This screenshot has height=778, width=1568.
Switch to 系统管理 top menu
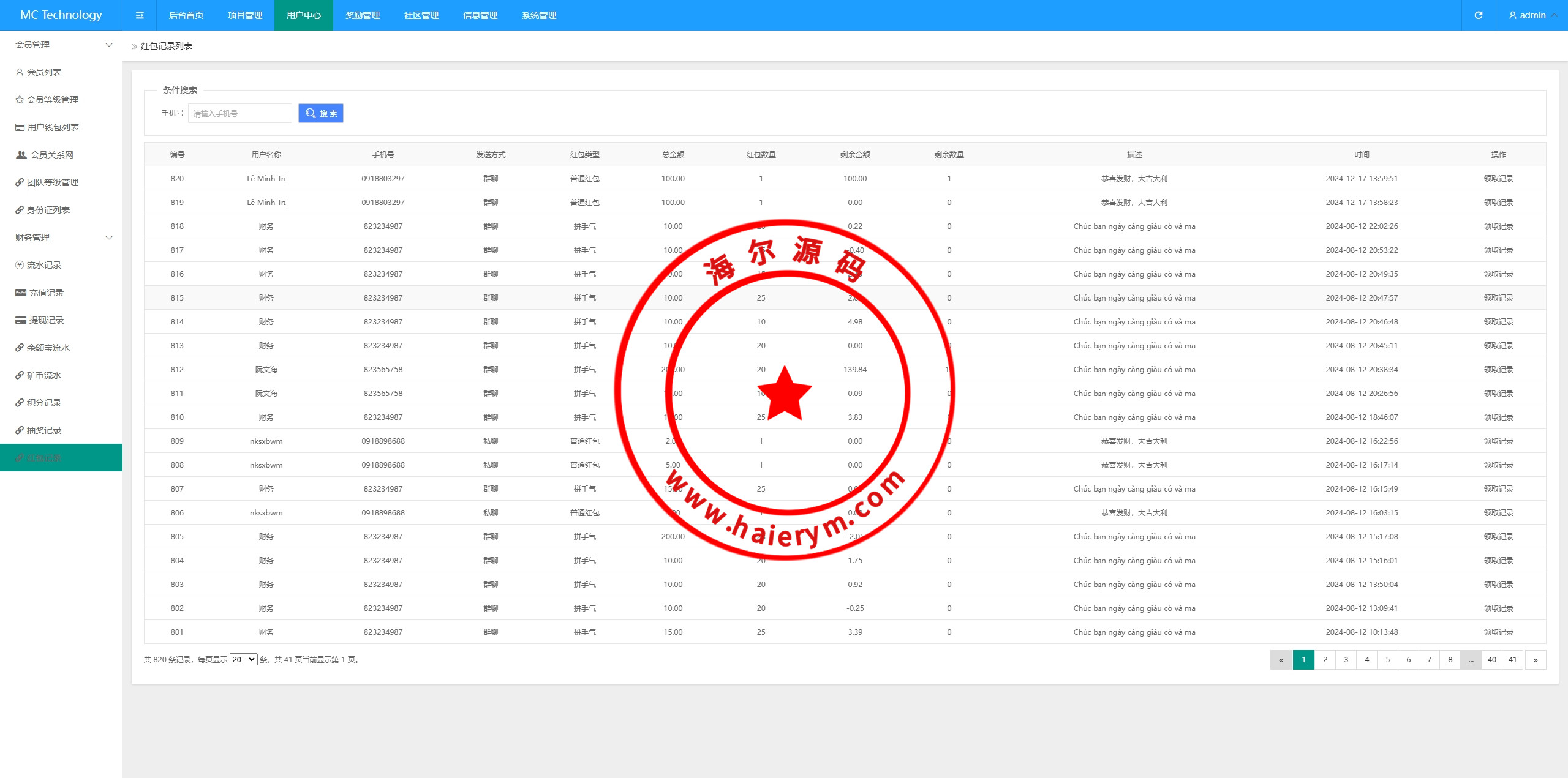pos(539,15)
